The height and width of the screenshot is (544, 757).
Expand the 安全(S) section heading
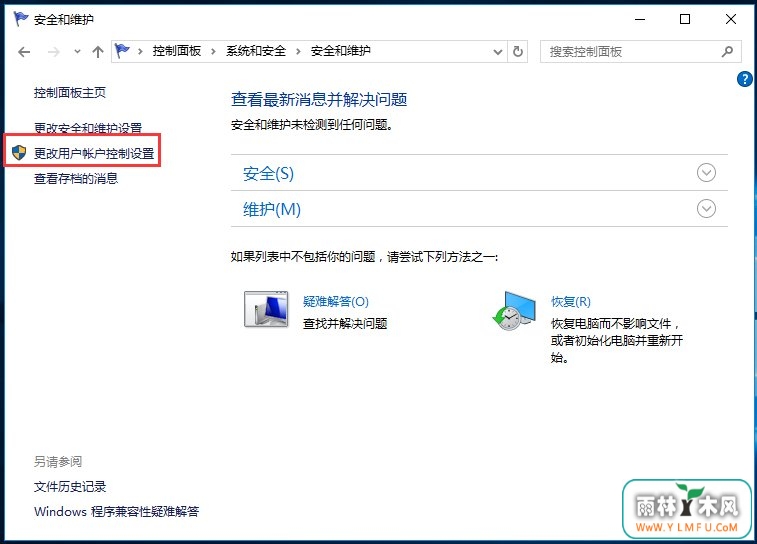pyautogui.click(x=268, y=173)
